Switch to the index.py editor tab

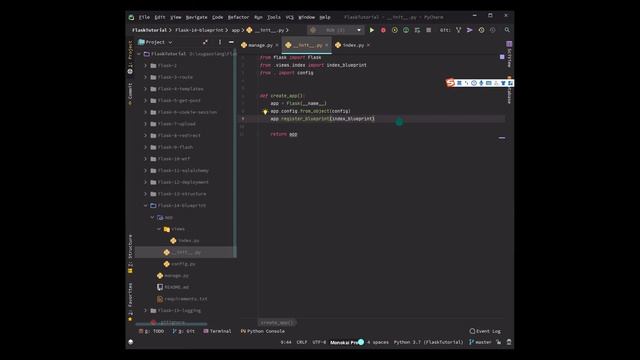(353, 45)
